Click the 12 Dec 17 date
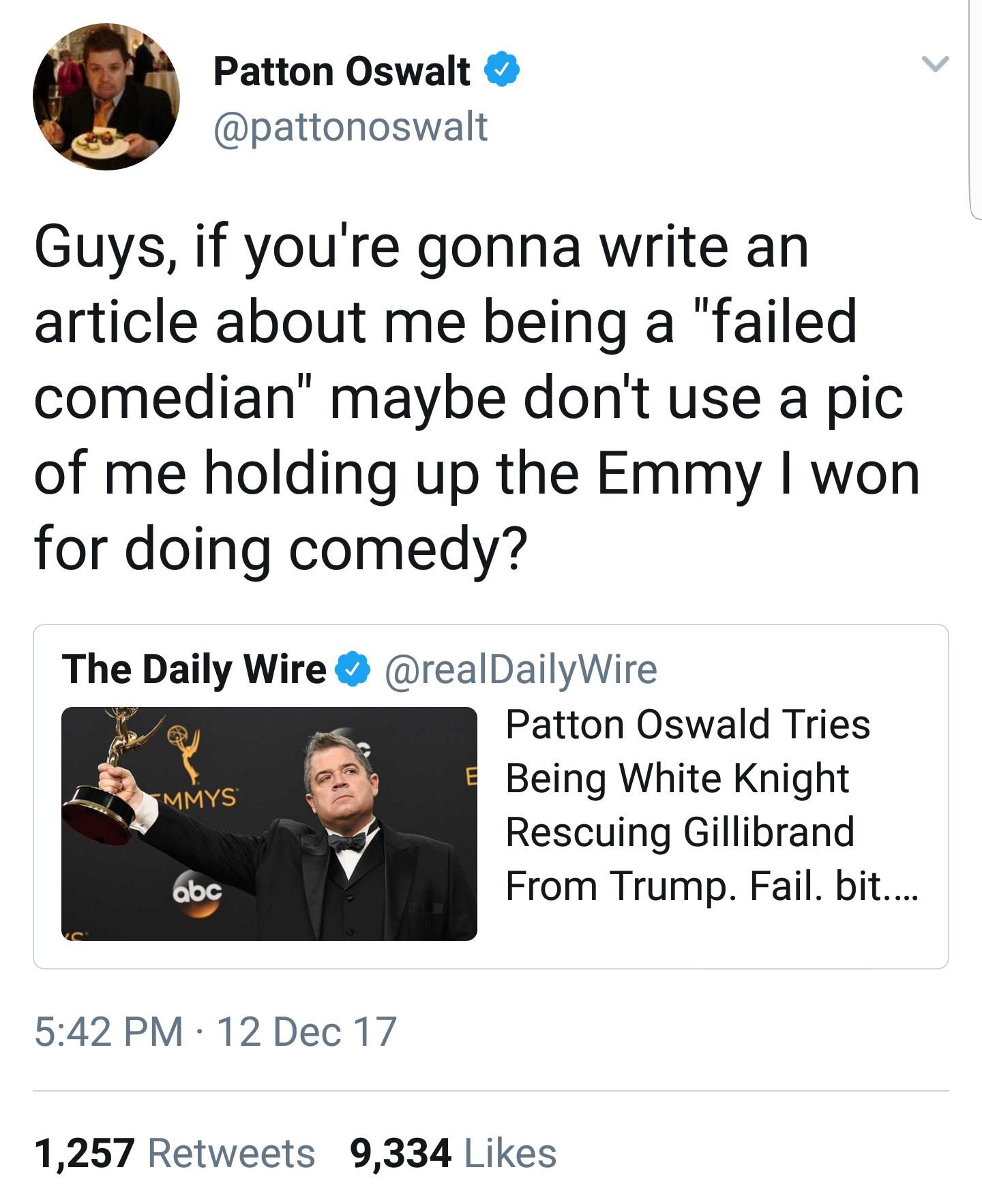 point(307,1031)
